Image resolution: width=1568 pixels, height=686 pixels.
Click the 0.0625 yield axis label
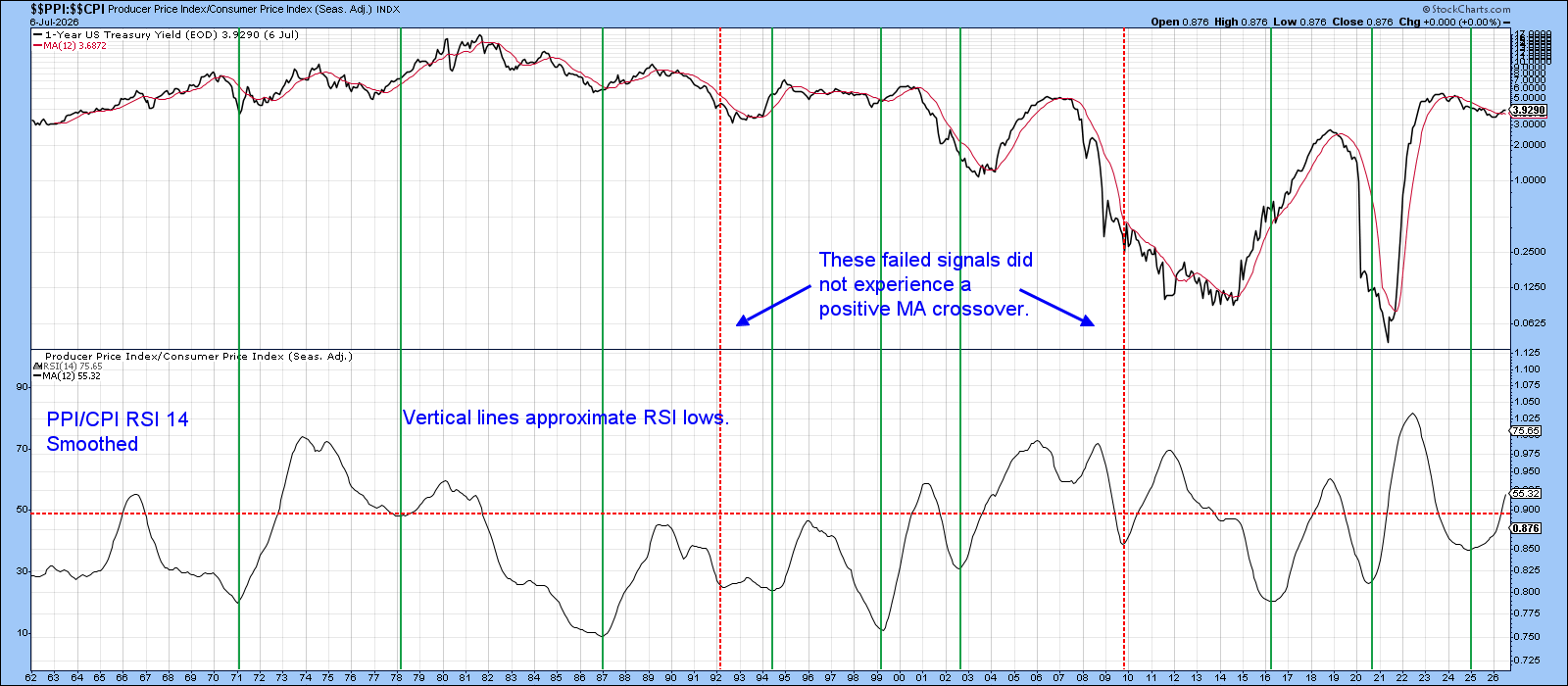click(1530, 323)
